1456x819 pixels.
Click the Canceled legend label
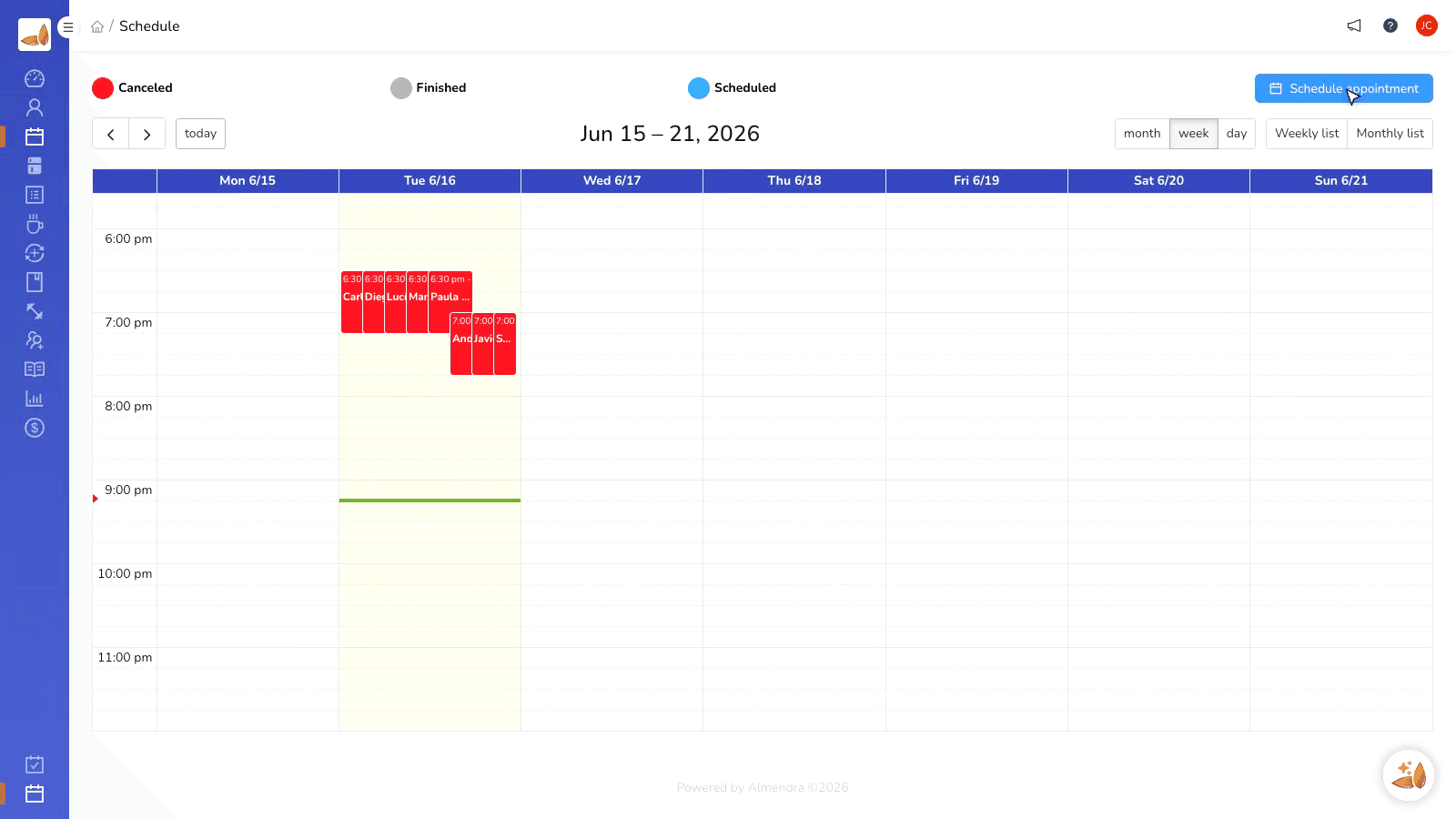(146, 88)
